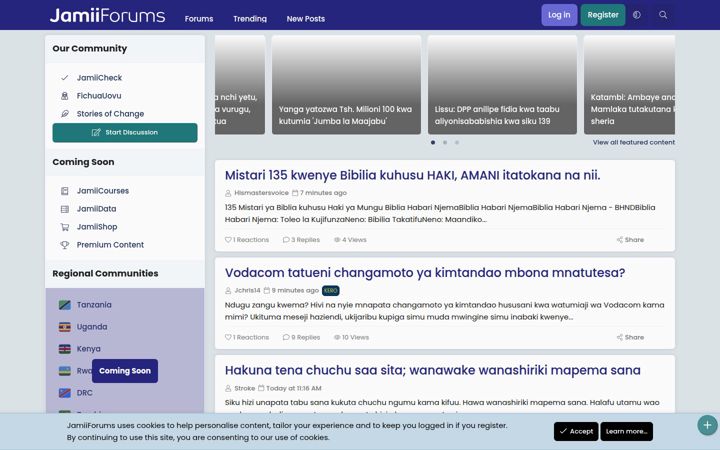This screenshot has height=450, width=720.
Task: Click replies bubble icon on Mistari 135 post
Action: point(286,240)
